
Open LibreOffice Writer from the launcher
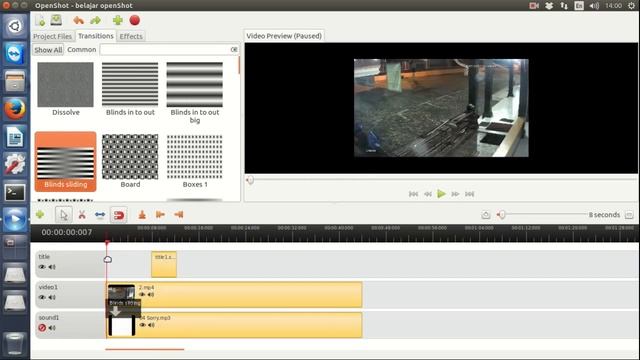tap(15, 137)
